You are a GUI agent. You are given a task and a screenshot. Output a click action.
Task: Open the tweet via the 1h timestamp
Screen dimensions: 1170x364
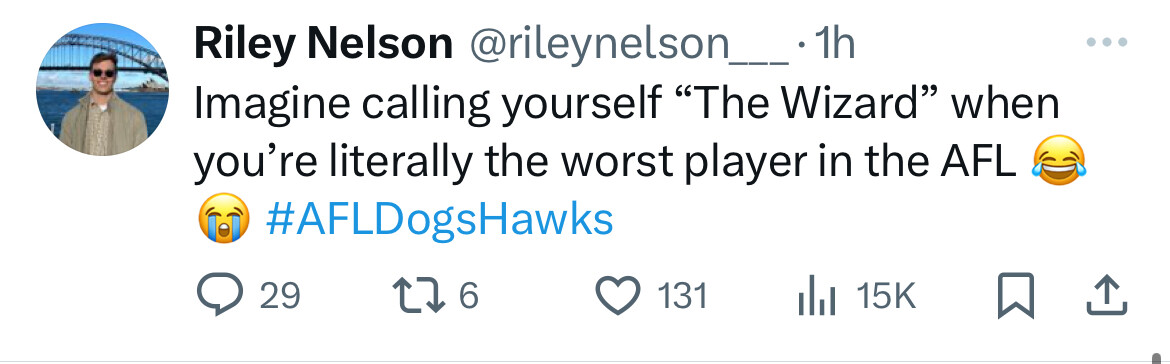click(x=834, y=45)
